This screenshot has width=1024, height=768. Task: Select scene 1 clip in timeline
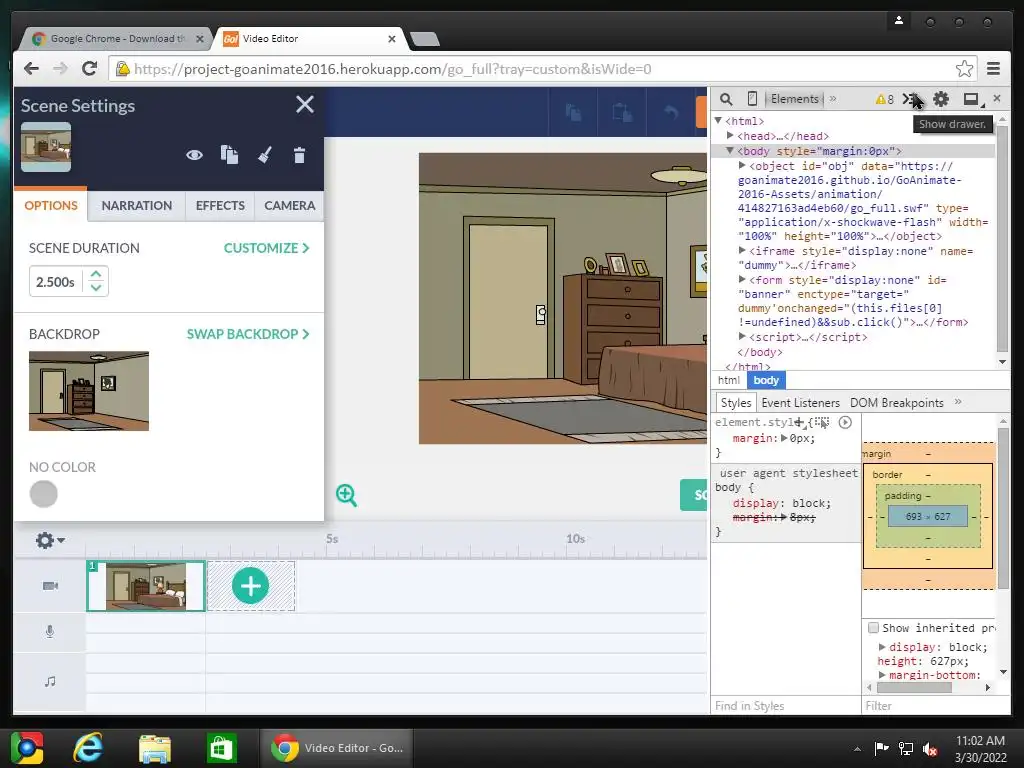pos(146,586)
